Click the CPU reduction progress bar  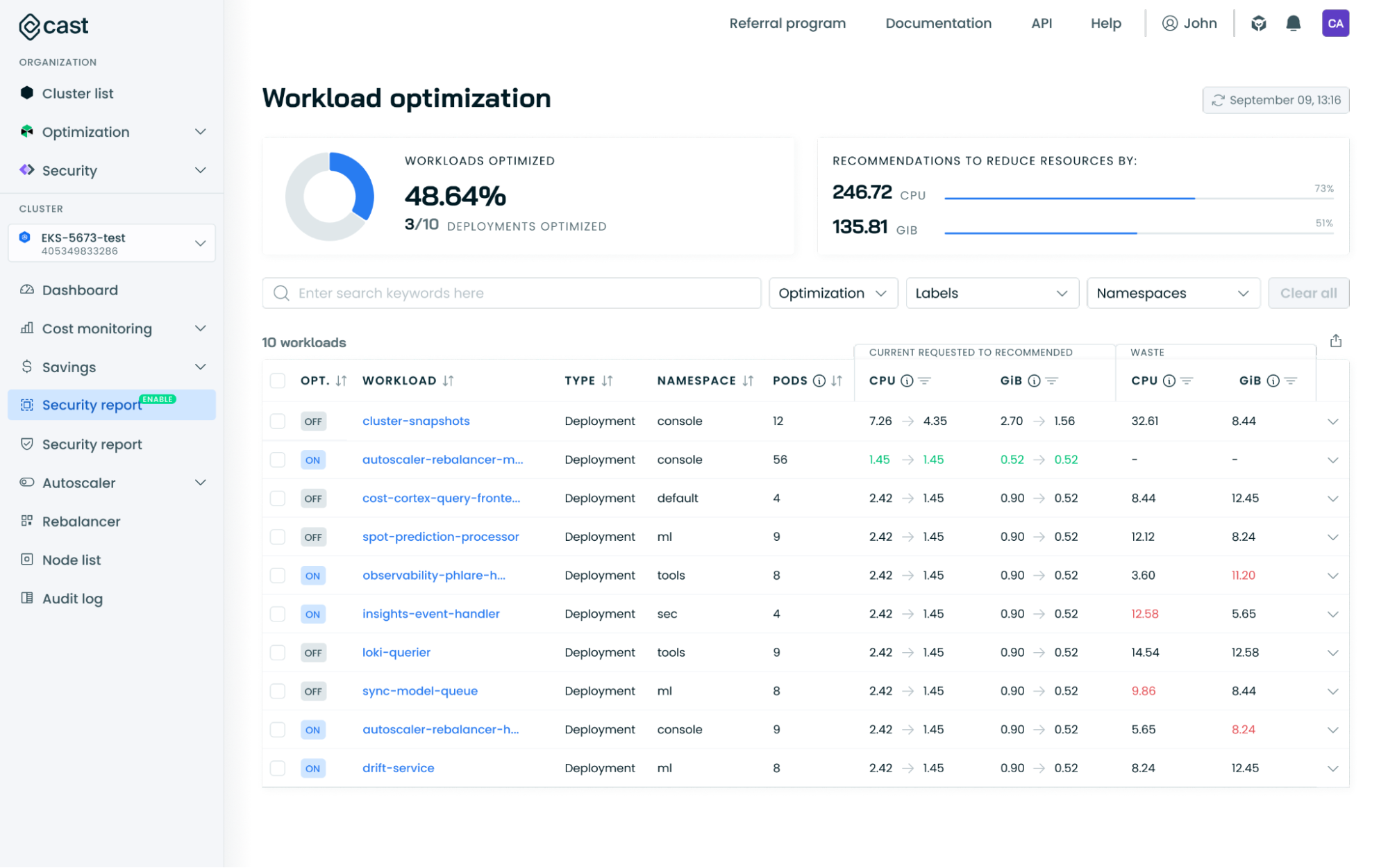click(1138, 198)
